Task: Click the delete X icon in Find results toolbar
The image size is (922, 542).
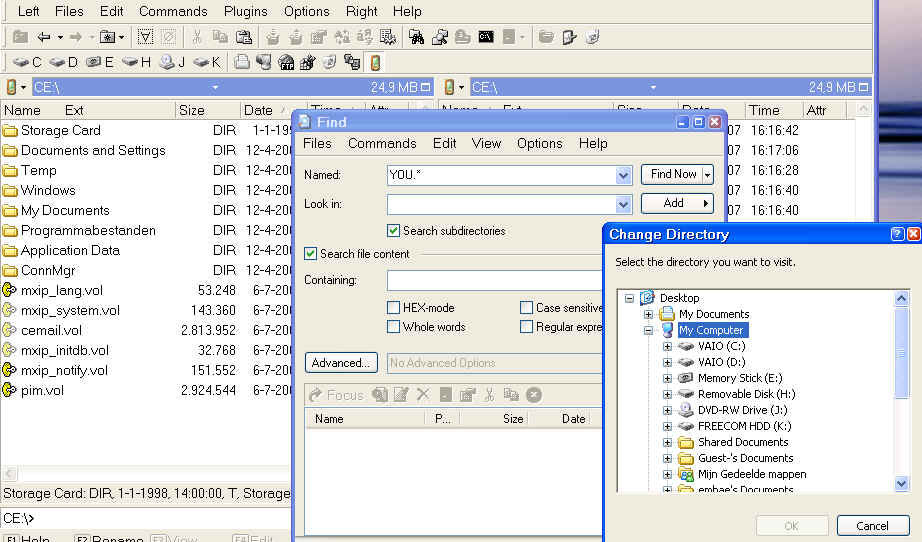Action: click(423, 394)
